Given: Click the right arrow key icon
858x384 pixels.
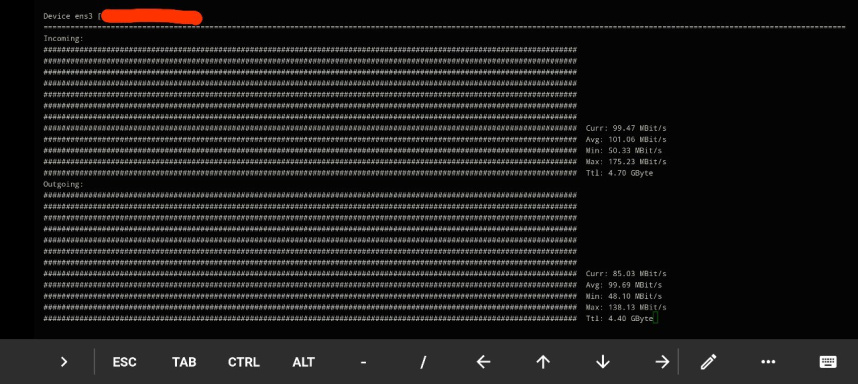Looking at the screenshot, I should tap(662, 362).
